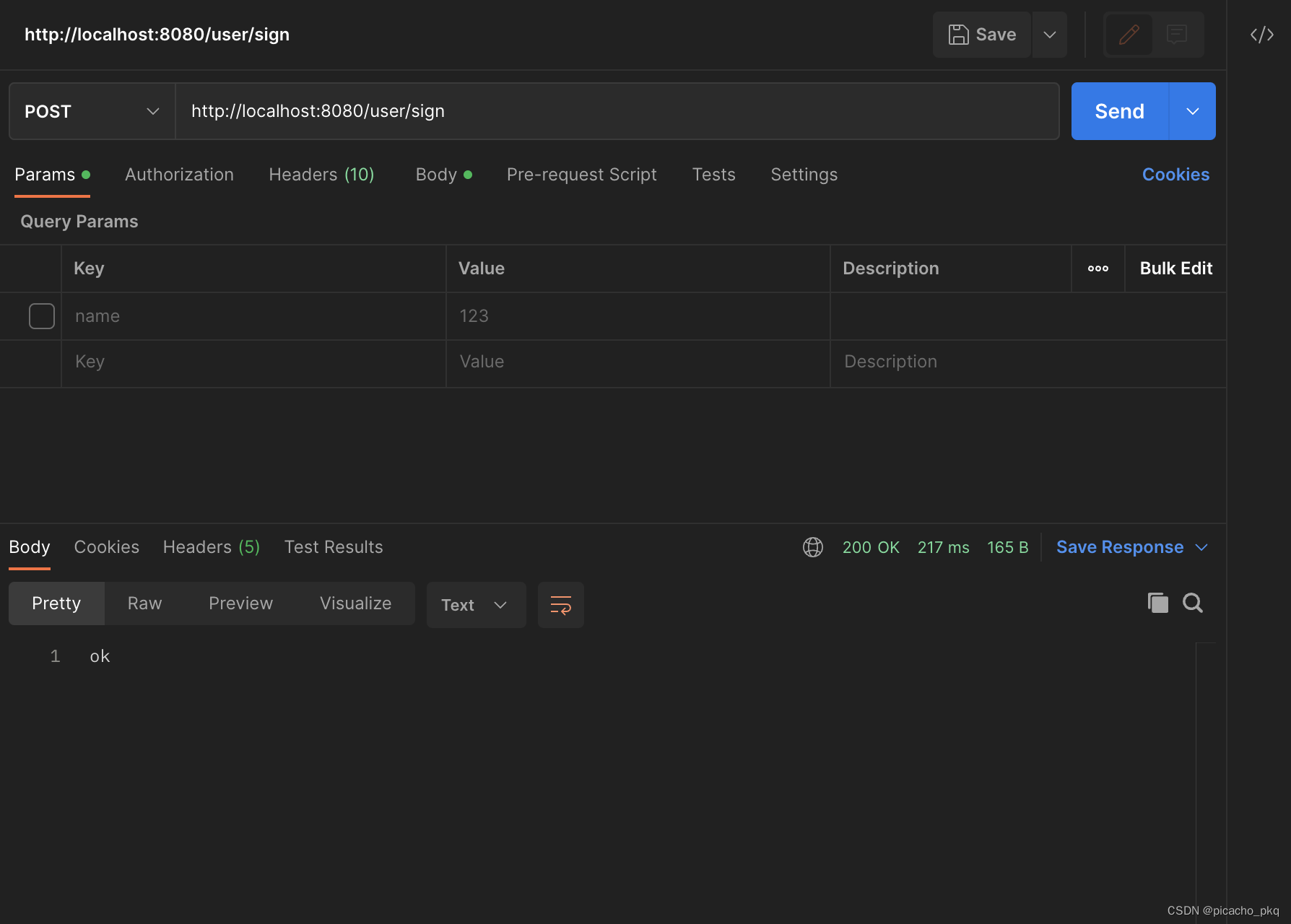This screenshot has width=1291, height=924.
Task: Open the response Headers (5) tab
Action: click(212, 547)
